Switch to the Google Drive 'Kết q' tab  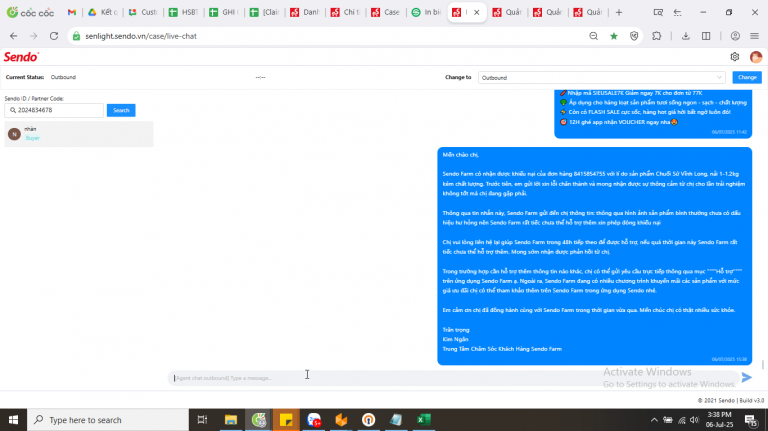[103, 12]
